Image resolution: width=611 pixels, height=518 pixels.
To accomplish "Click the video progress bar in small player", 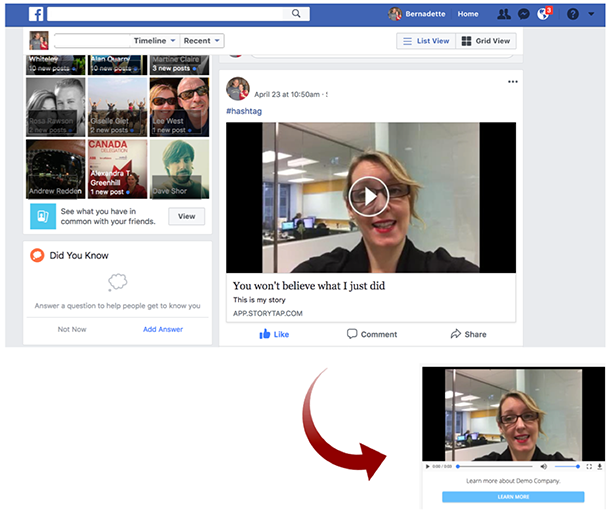I will pos(495,466).
